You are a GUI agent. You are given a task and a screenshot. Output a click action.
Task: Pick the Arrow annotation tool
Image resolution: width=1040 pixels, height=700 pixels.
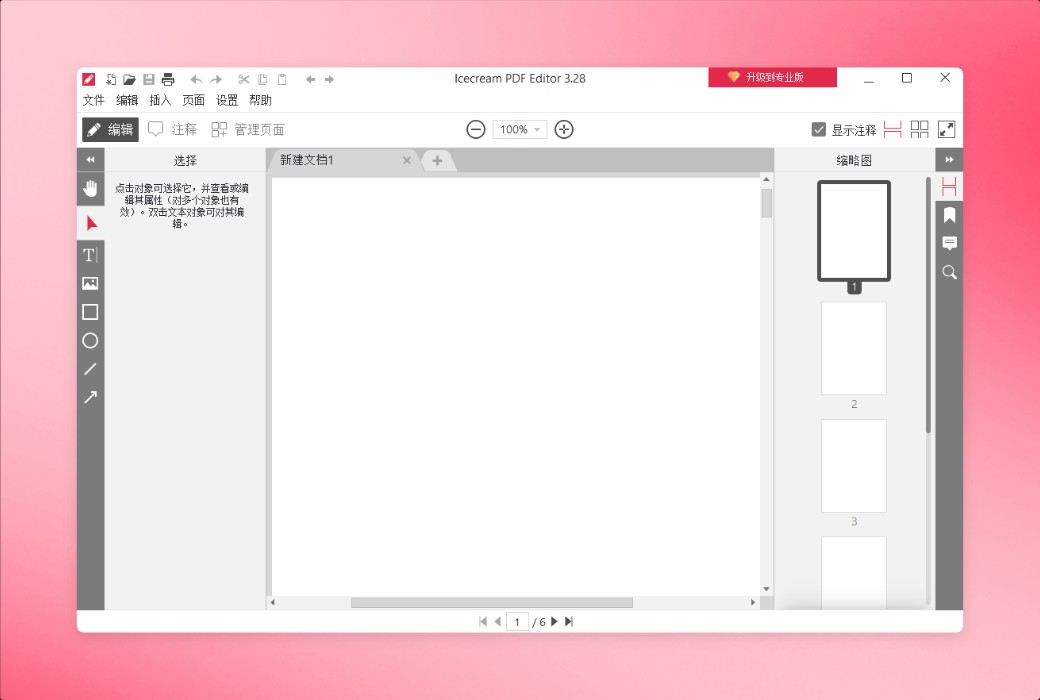click(x=90, y=397)
